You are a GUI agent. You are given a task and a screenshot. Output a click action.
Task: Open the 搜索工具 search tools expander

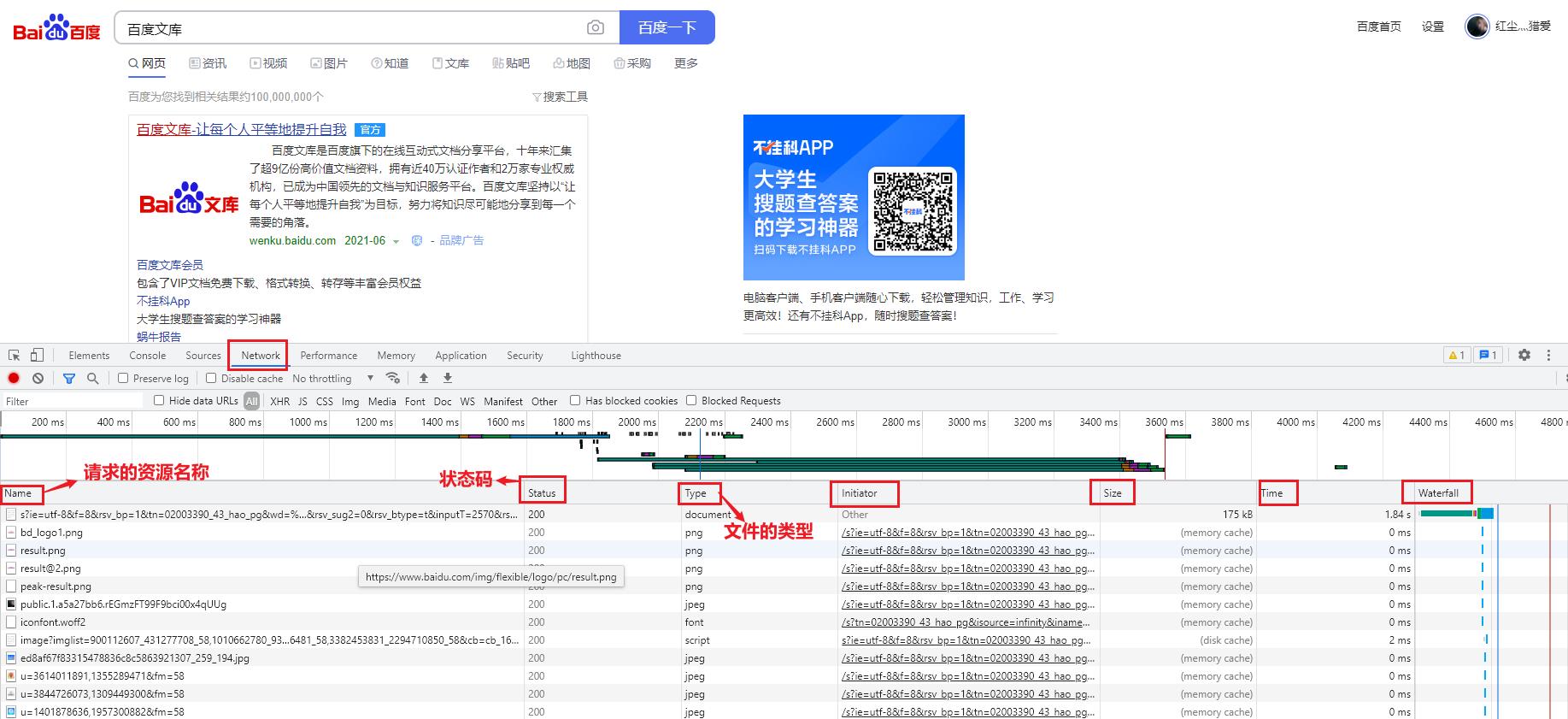point(560,97)
